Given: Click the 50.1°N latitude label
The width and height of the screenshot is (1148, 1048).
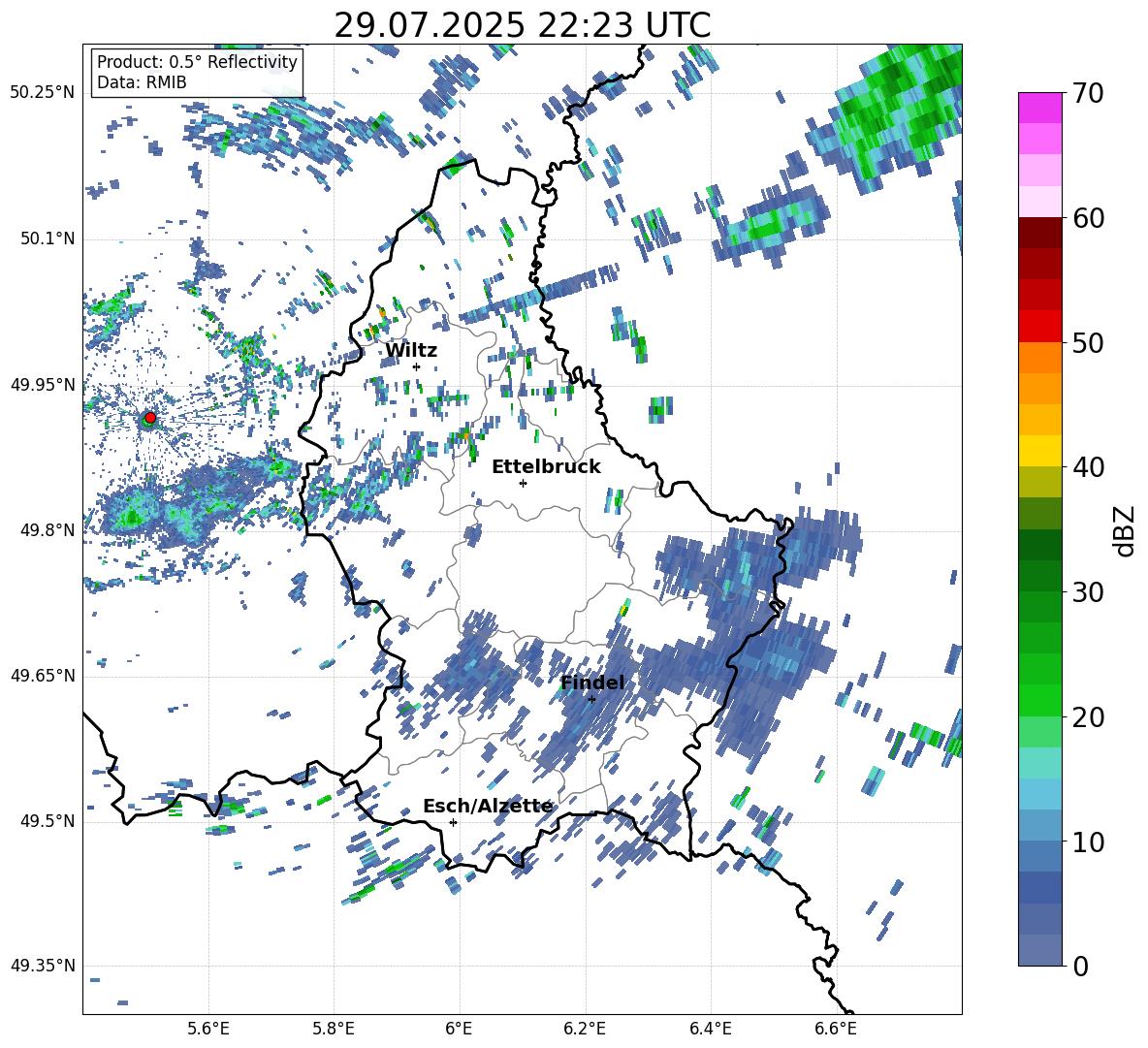Looking at the screenshot, I should coord(47,239).
